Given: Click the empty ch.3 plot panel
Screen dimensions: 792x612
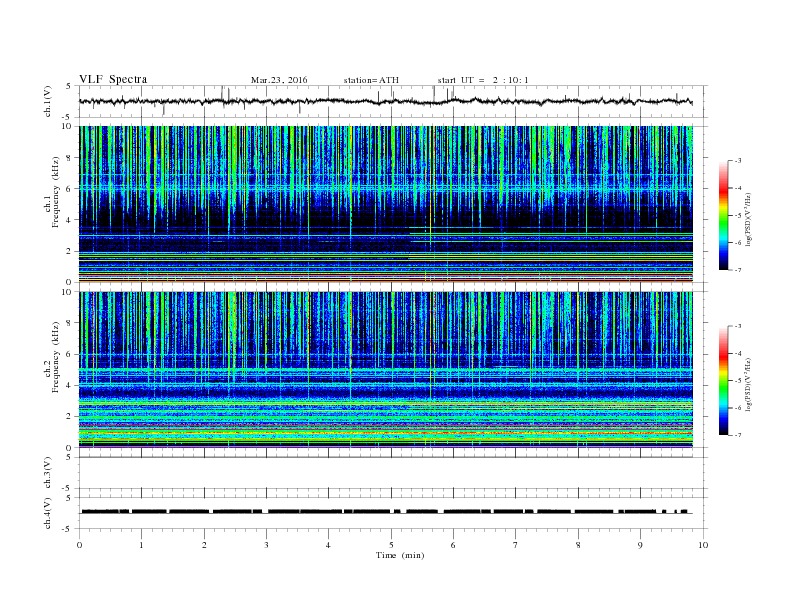Looking at the screenshot, I should pos(392,473).
